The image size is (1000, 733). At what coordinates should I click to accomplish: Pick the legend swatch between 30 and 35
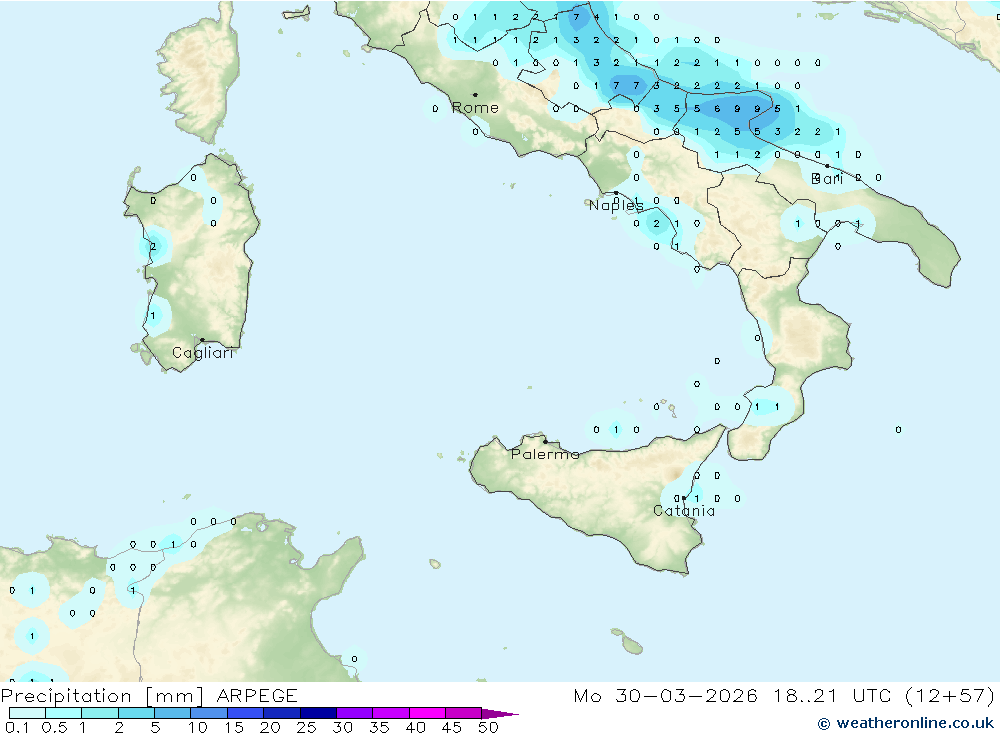(x=355, y=713)
